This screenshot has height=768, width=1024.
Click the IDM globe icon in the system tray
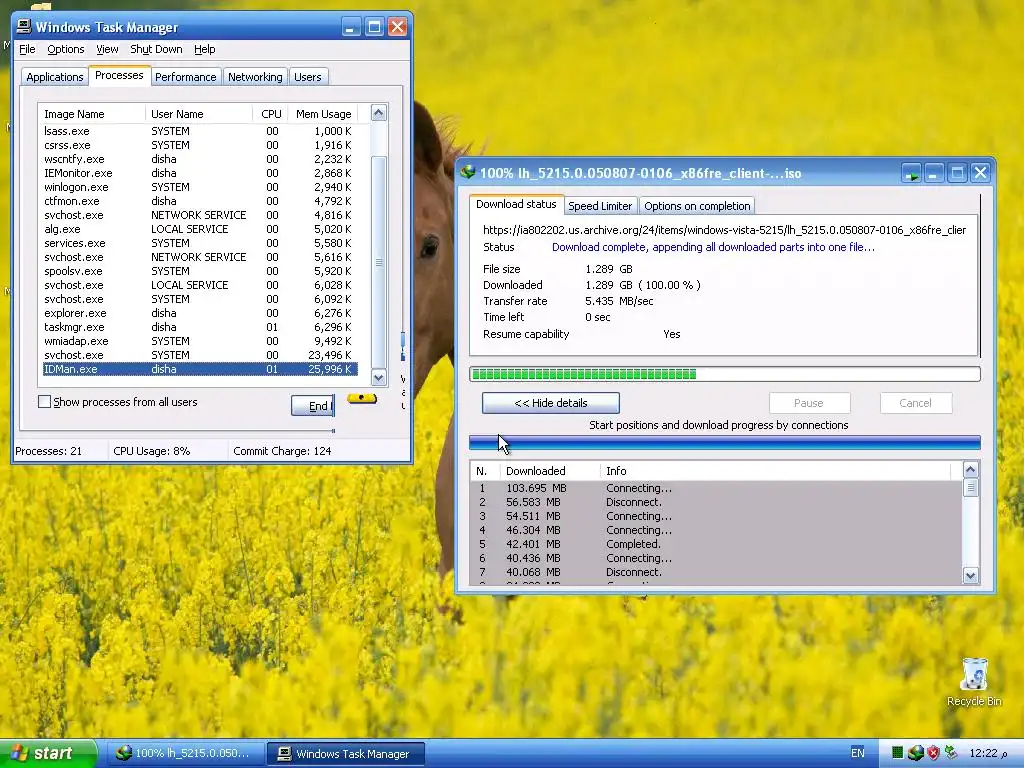(x=916, y=753)
